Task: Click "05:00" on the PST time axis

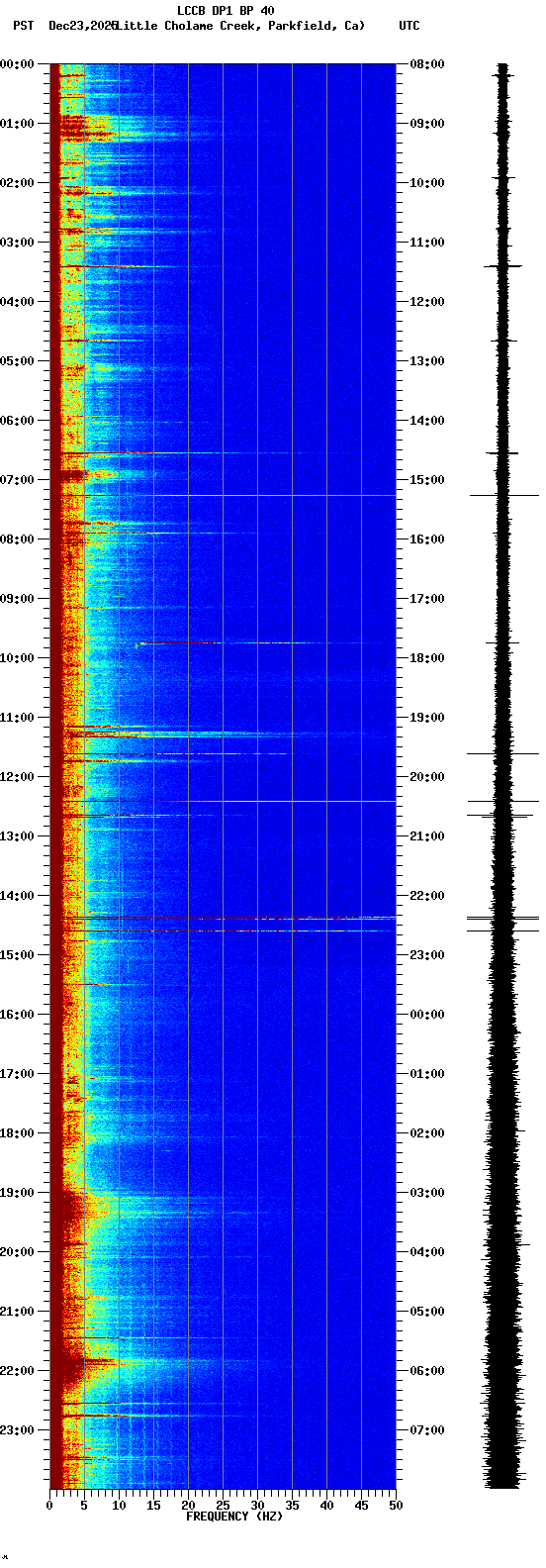Action: coord(18,361)
